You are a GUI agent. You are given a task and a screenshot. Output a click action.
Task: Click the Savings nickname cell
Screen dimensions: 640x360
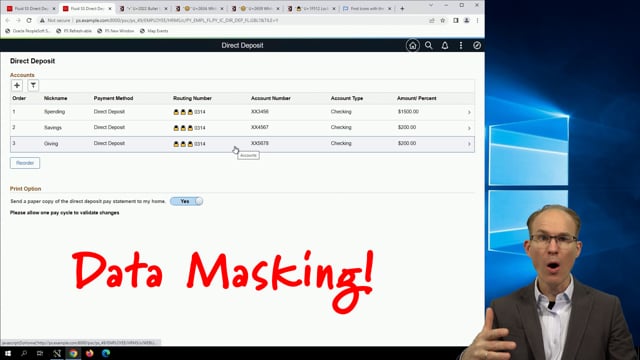(53, 128)
